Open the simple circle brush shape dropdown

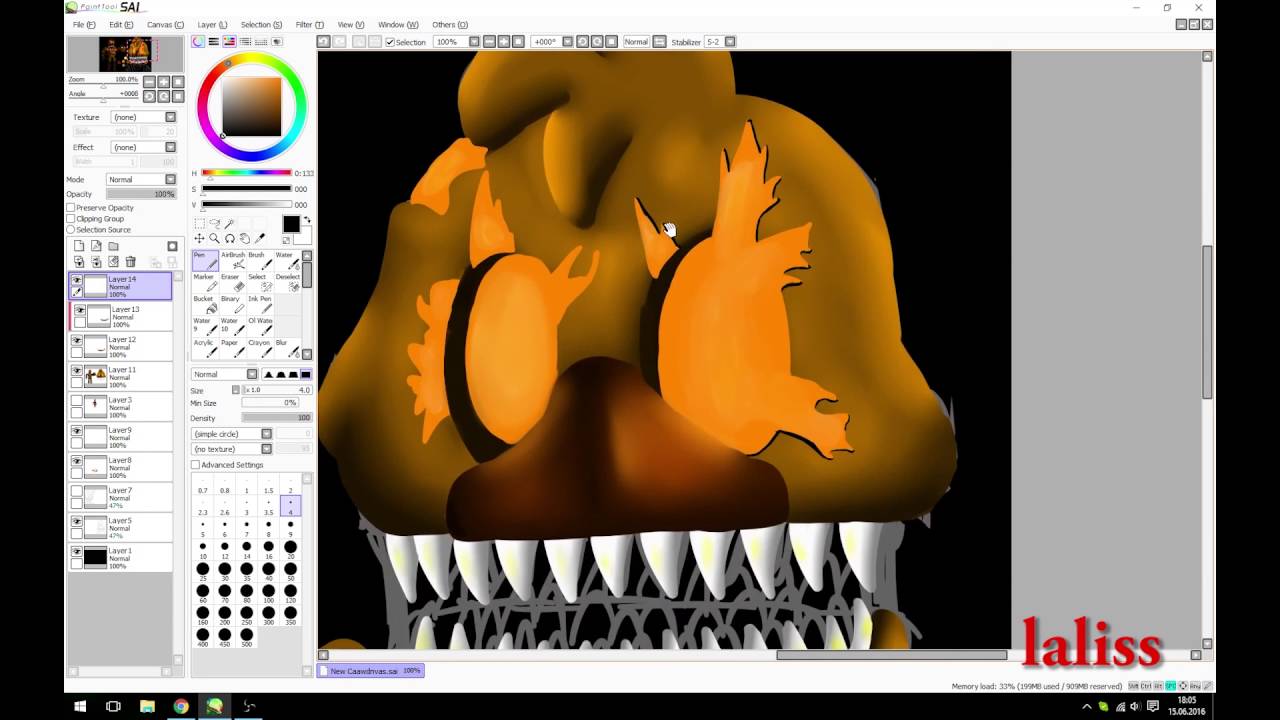click(232, 434)
